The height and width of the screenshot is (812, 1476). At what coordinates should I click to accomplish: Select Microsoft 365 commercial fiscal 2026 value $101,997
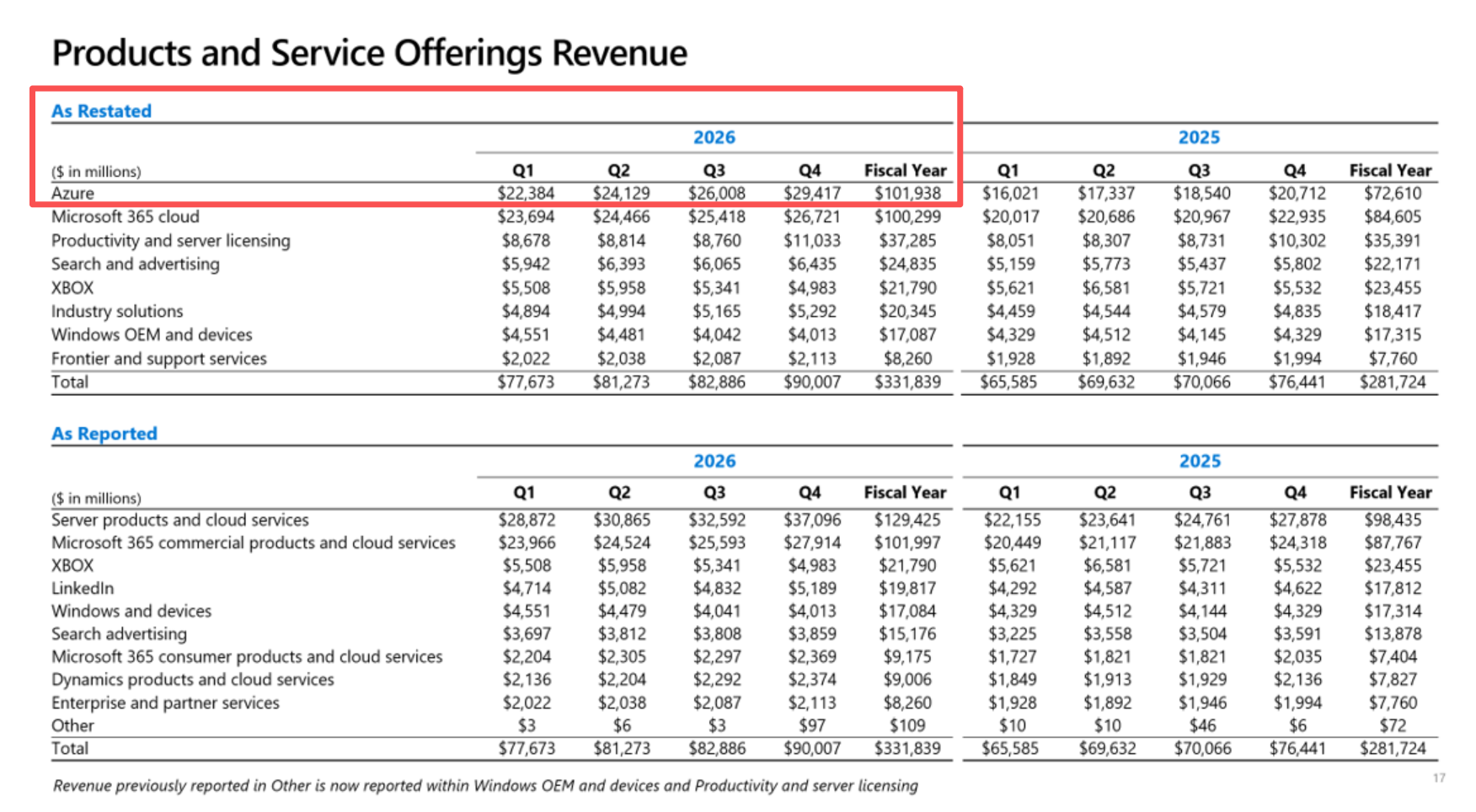[907, 543]
